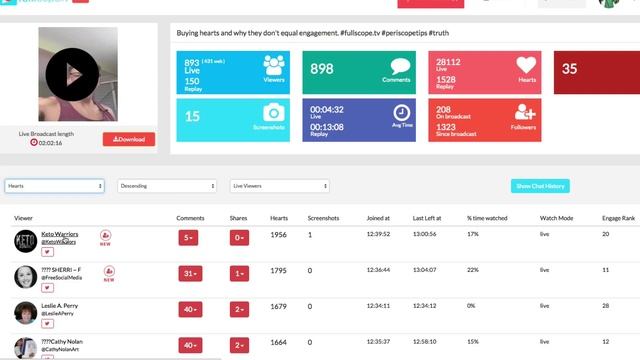Click Twitter icon under @LeslieAPerry
The image size is (640, 360).
pos(47,324)
